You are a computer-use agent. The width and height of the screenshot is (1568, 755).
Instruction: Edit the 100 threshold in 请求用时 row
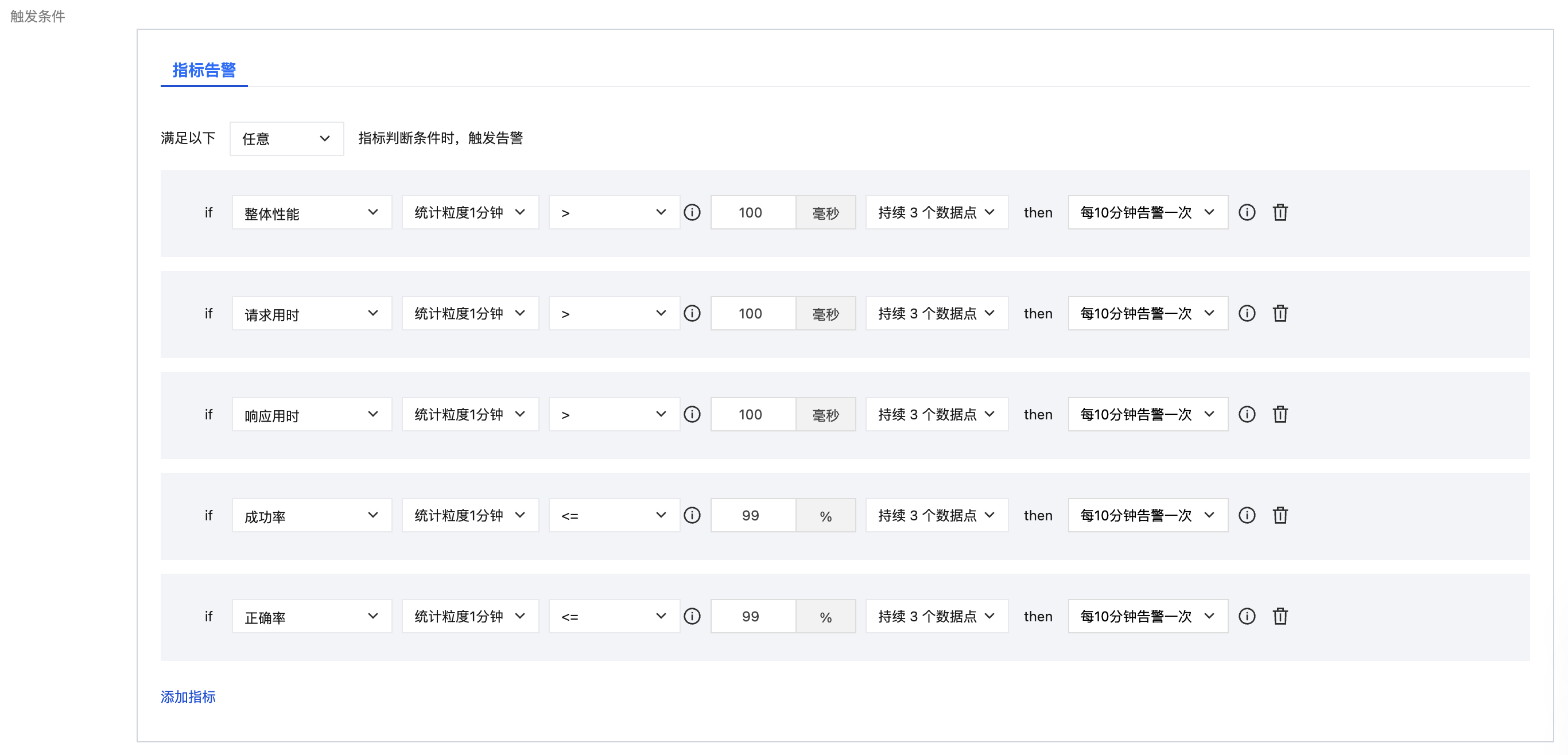click(x=753, y=313)
